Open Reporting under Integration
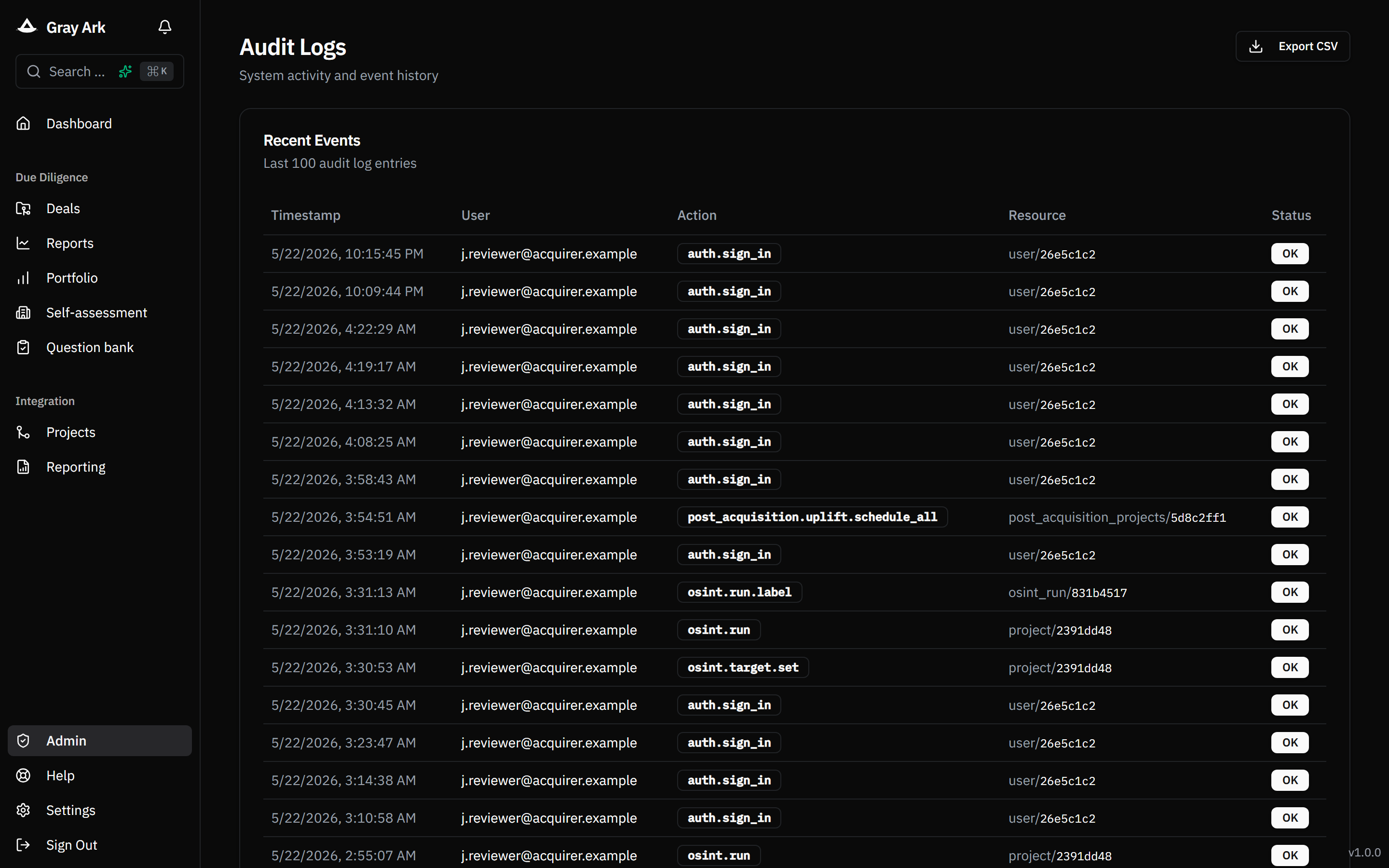1389x868 pixels. tap(100, 467)
